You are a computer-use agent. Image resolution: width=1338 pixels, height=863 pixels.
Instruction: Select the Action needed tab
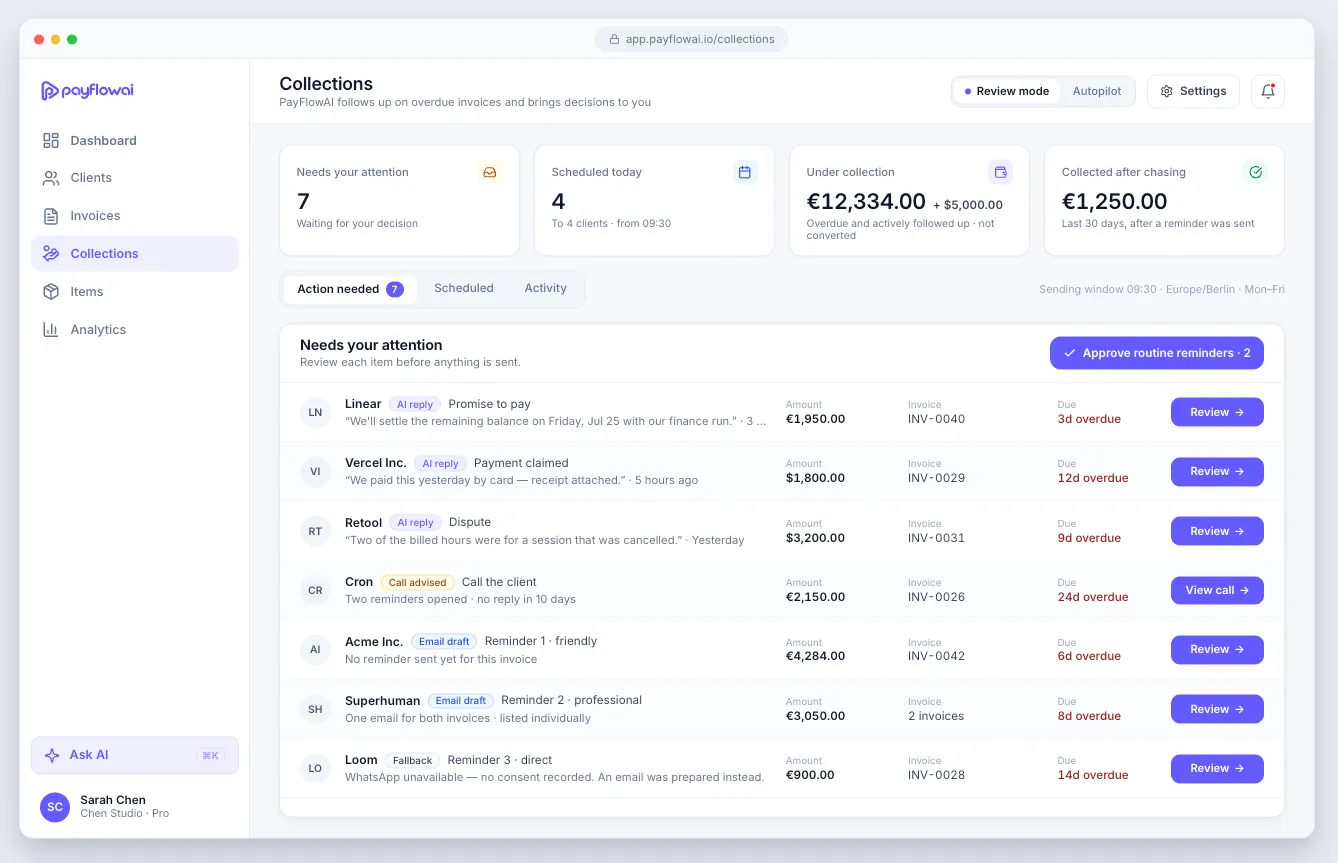pyautogui.click(x=350, y=289)
